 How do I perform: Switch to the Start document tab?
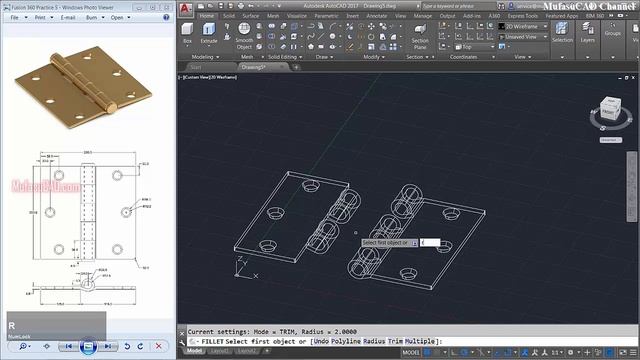196,67
